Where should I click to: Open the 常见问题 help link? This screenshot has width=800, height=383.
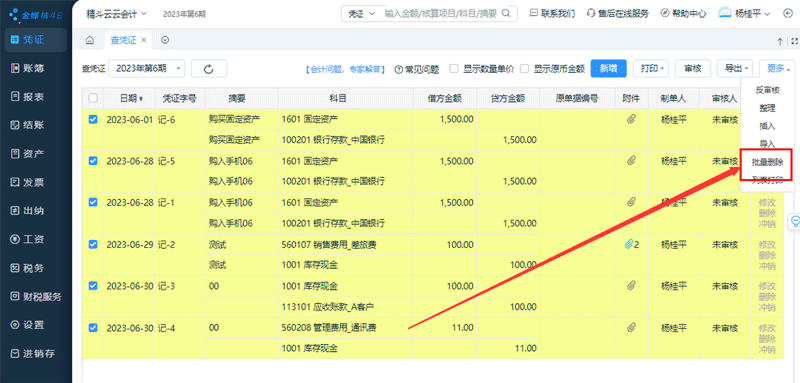click(418, 69)
